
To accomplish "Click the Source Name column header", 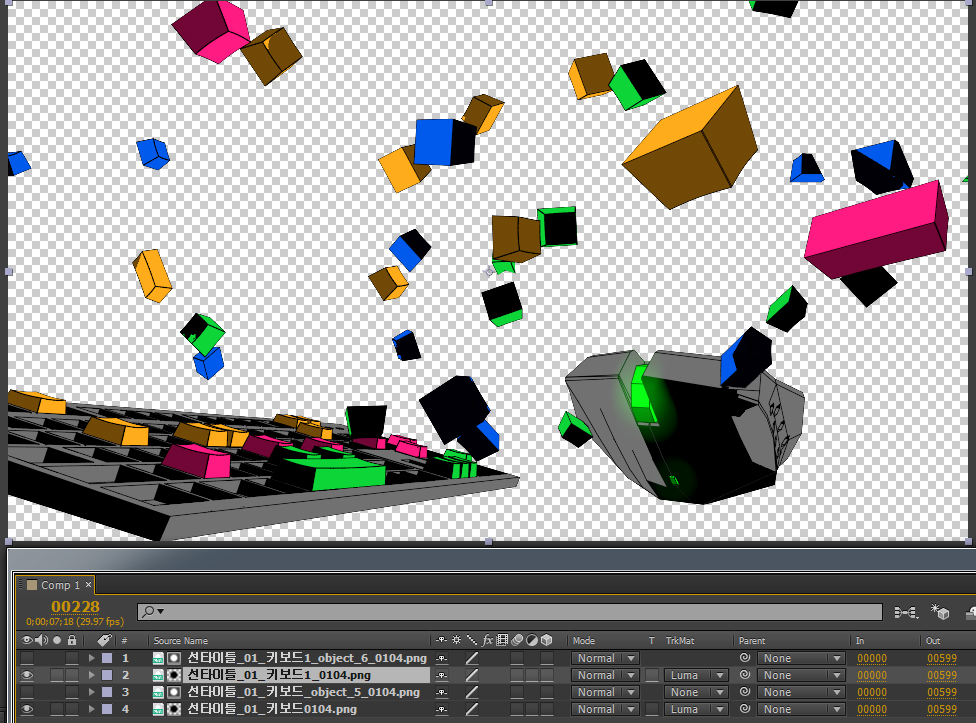I will (181, 640).
